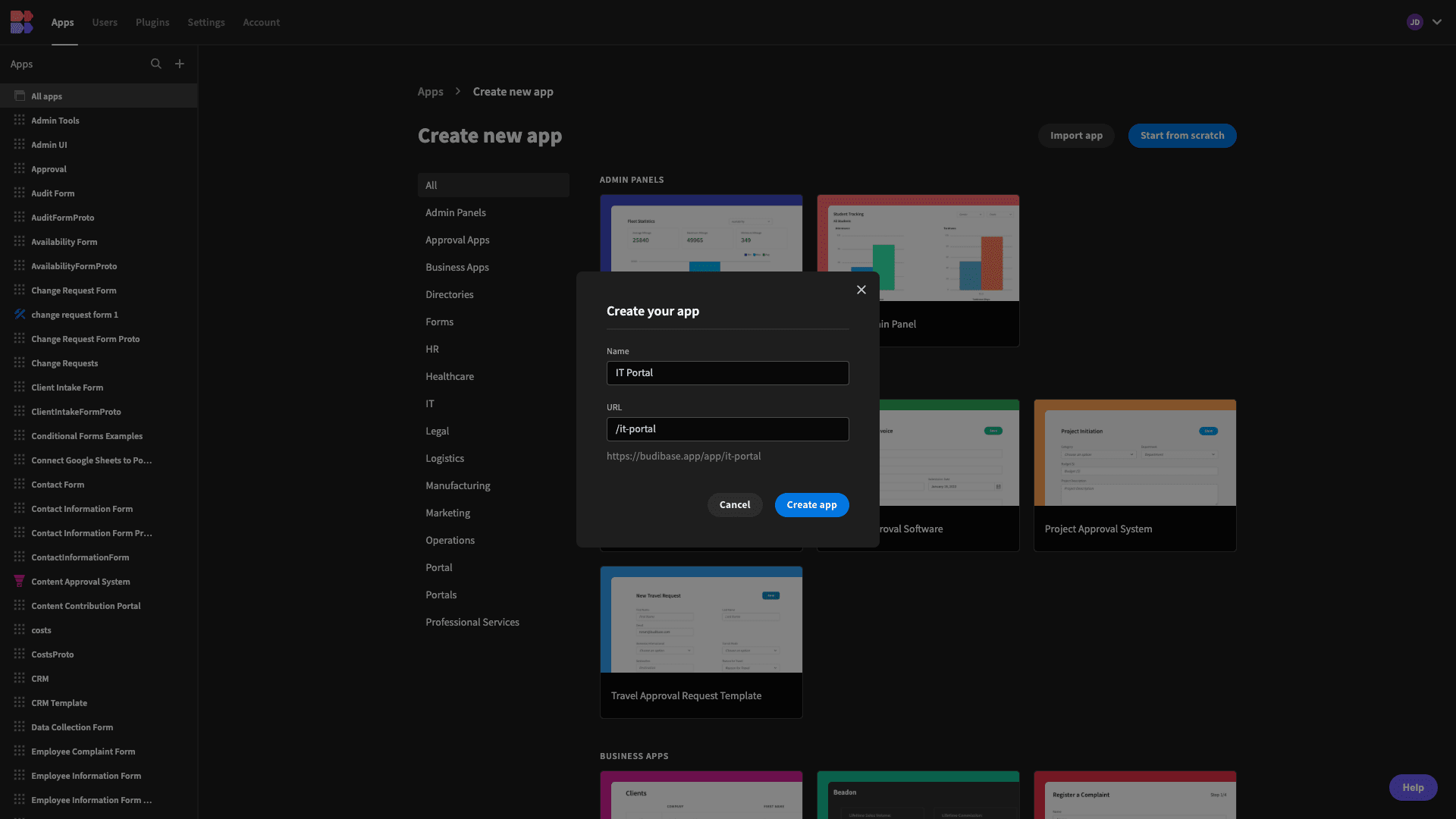Click the Import app button top right
The width and height of the screenshot is (1456, 819).
tap(1076, 135)
